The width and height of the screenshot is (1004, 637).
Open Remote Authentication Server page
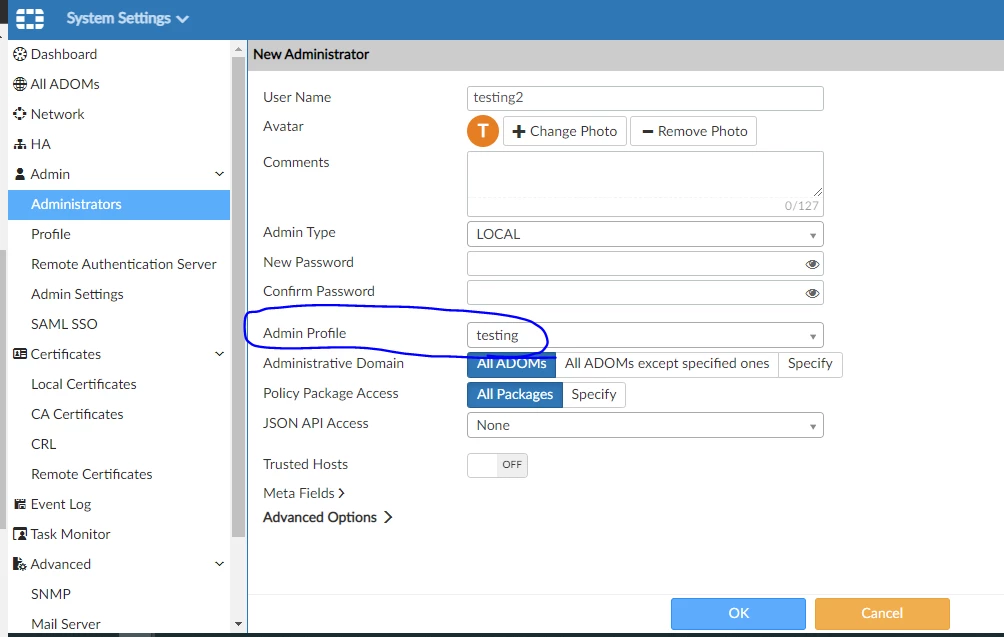point(124,264)
